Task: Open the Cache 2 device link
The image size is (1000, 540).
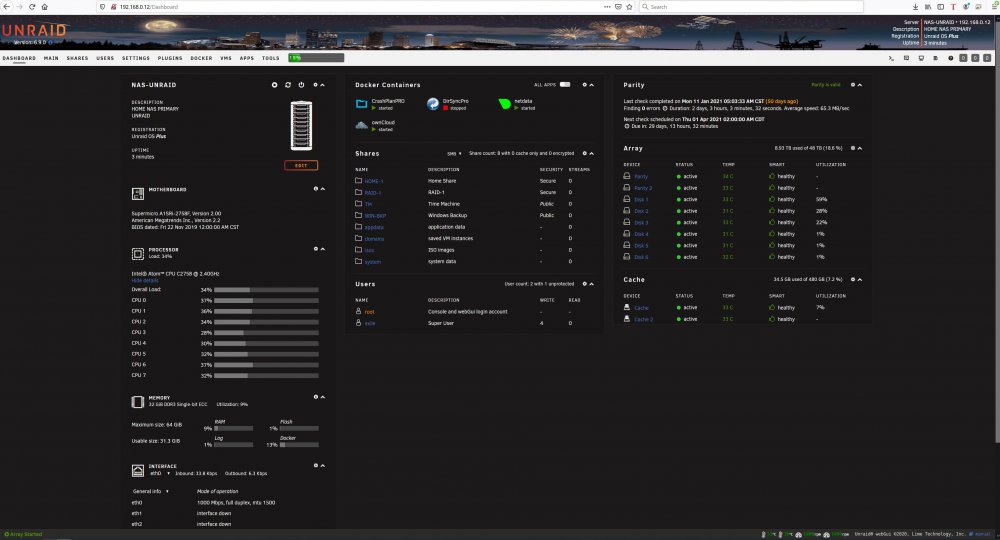Action: pos(643,319)
